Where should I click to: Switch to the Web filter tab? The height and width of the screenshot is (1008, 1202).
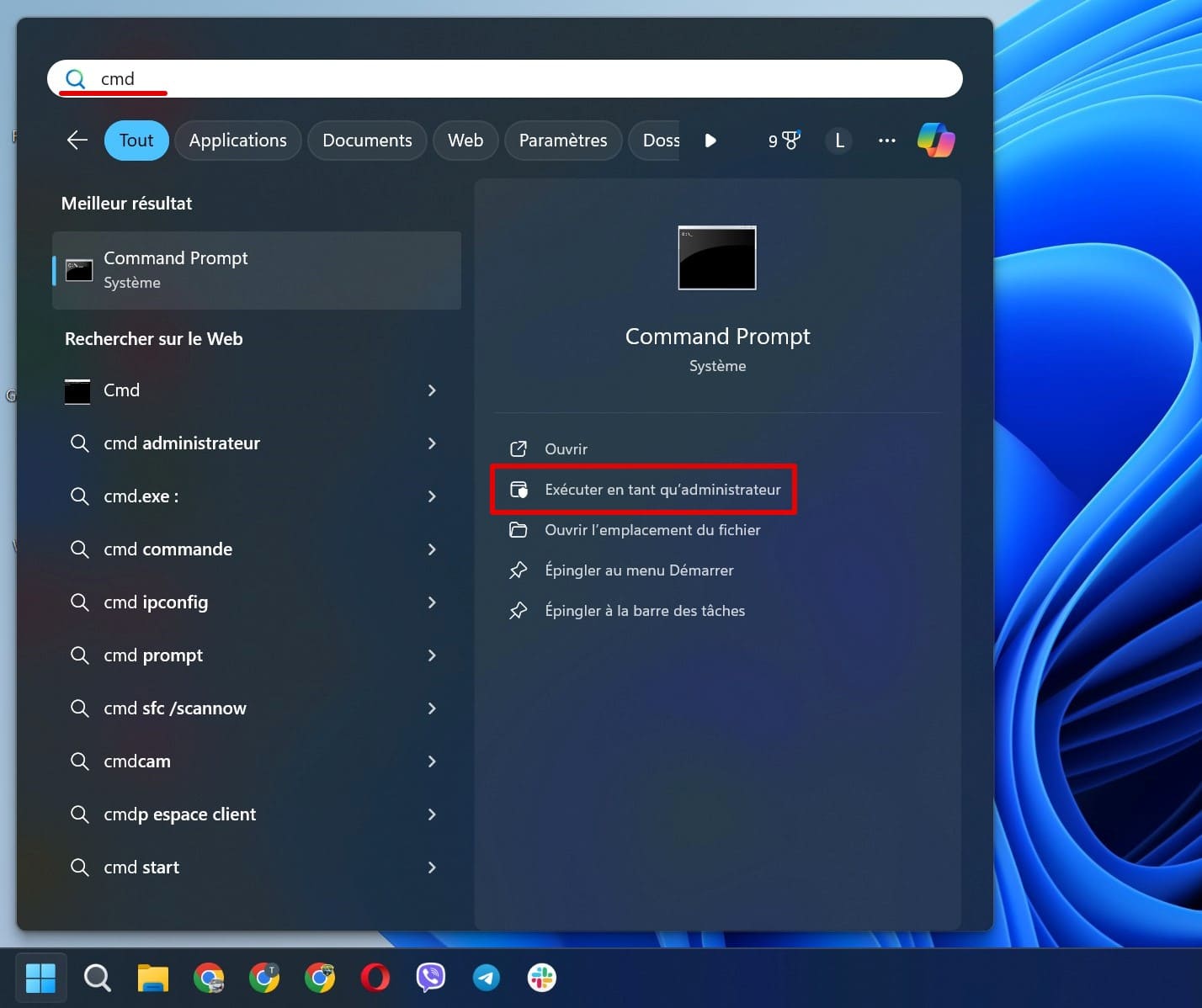point(465,141)
